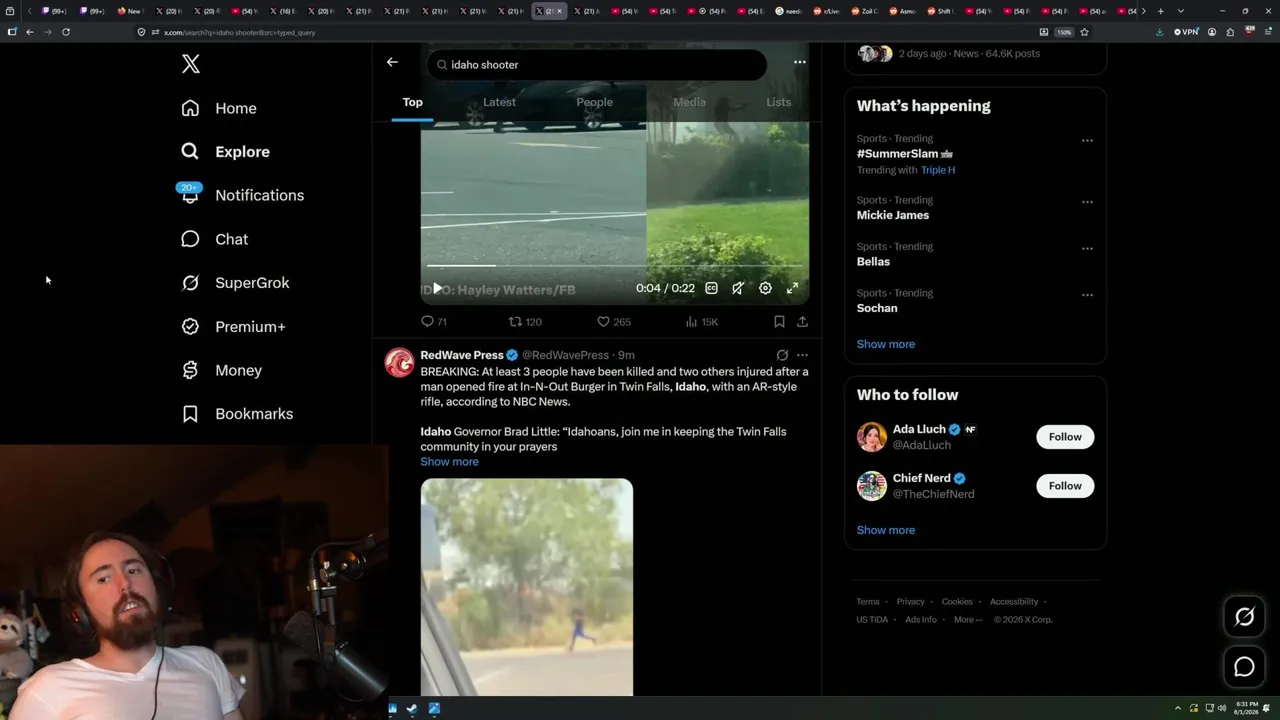The height and width of the screenshot is (720, 1280).
Task: Go to Home in the sidebar
Action: coord(219,108)
